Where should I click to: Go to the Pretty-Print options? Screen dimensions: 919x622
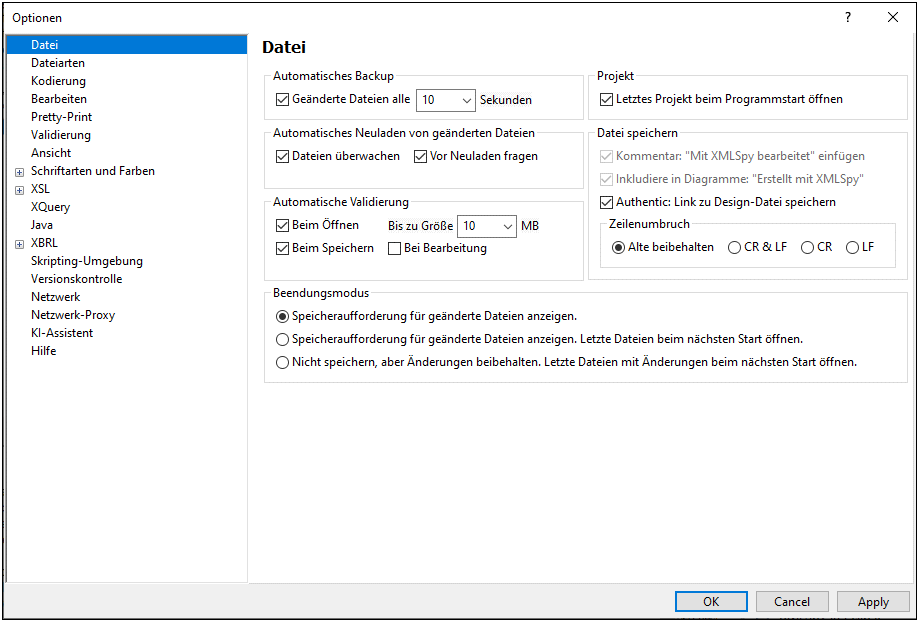tap(61, 117)
